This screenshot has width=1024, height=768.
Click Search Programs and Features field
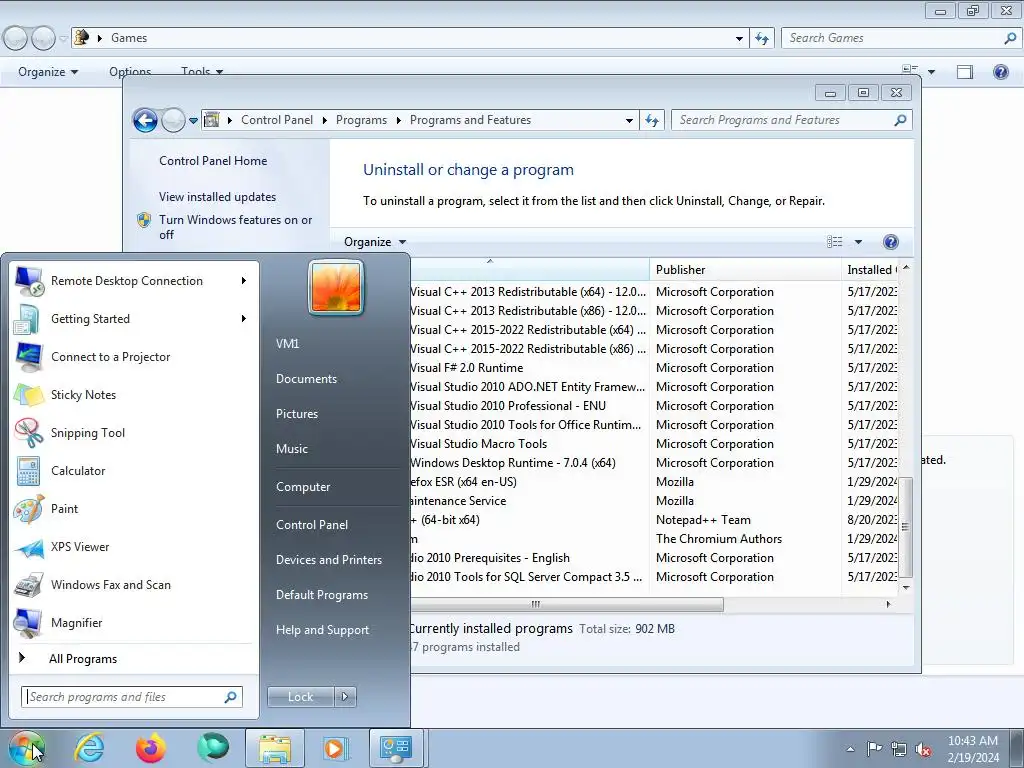pos(792,120)
